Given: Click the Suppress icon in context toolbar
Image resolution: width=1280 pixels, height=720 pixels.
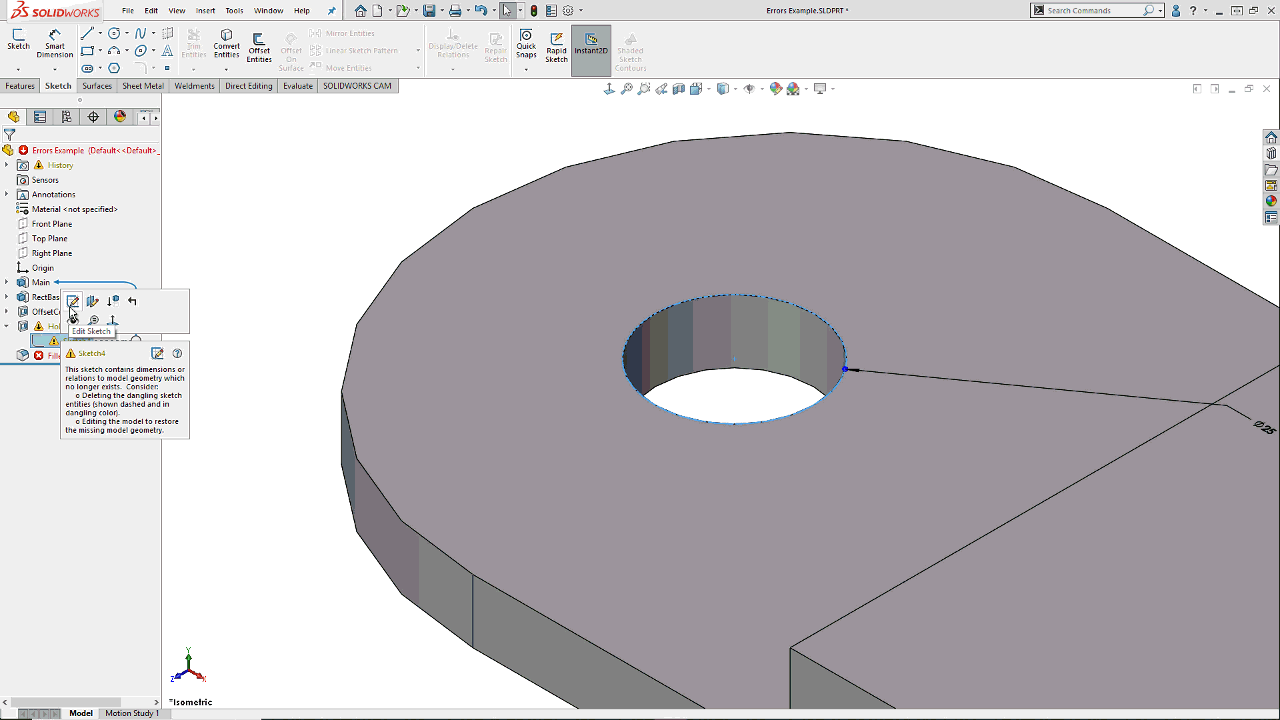Looking at the screenshot, I should (x=112, y=301).
